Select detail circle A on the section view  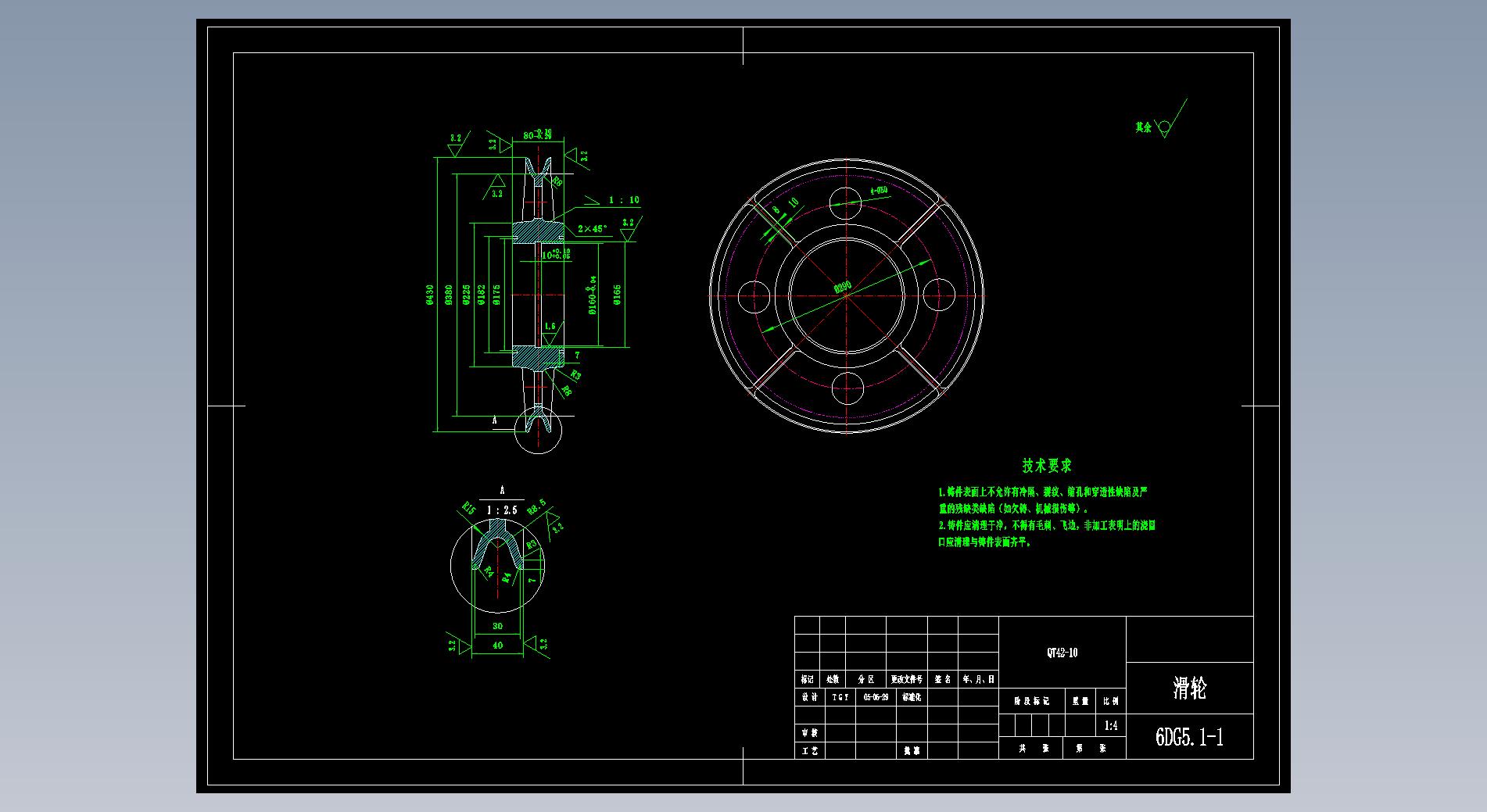(x=538, y=429)
